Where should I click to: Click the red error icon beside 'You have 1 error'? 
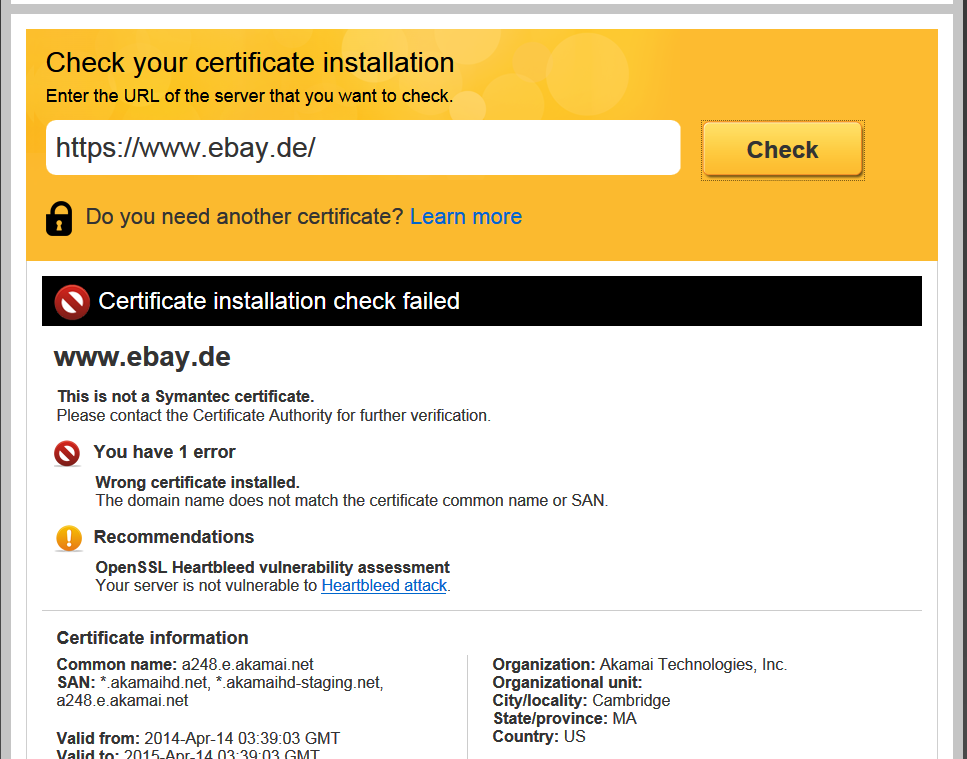click(67, 453)
